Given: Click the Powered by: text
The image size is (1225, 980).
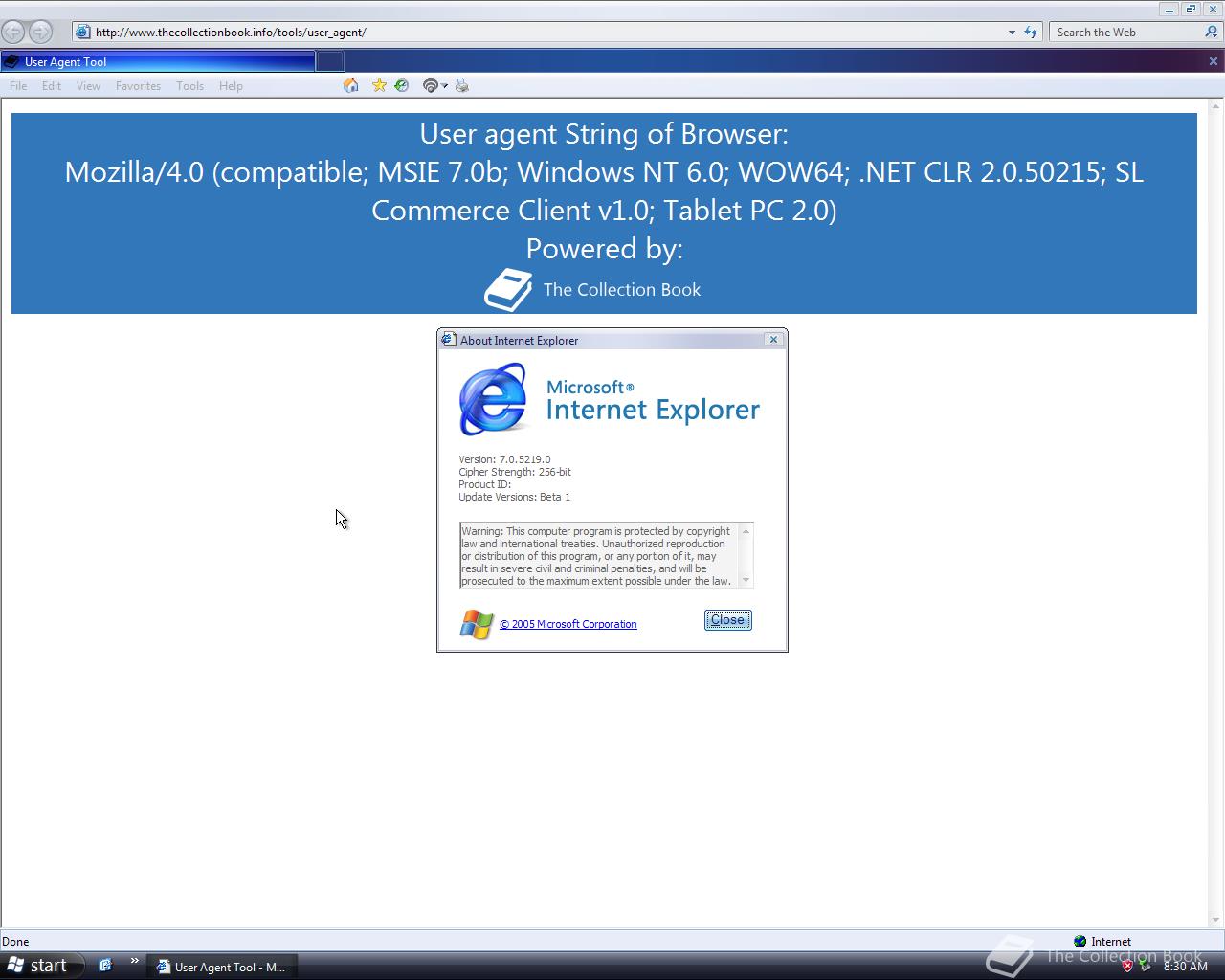Looking at the screenshot, I should click(604, 249).
